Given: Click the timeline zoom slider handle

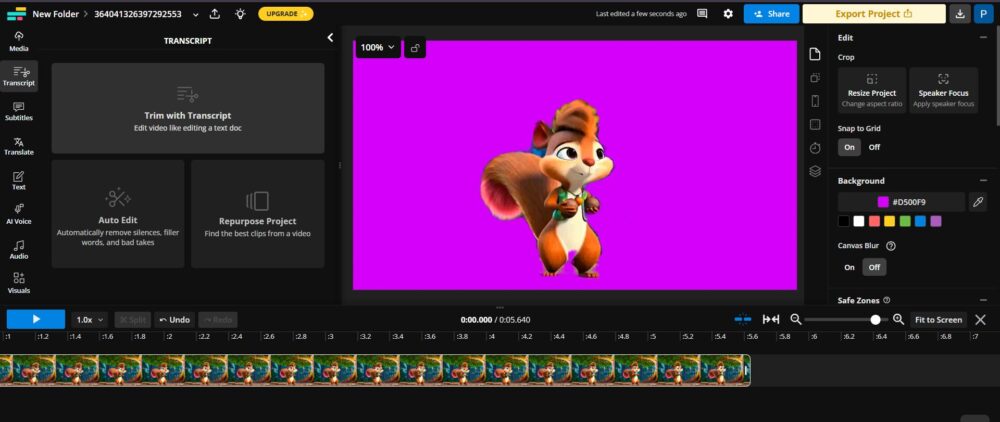Looking at the screenshot, I should (x=876, y=319).
